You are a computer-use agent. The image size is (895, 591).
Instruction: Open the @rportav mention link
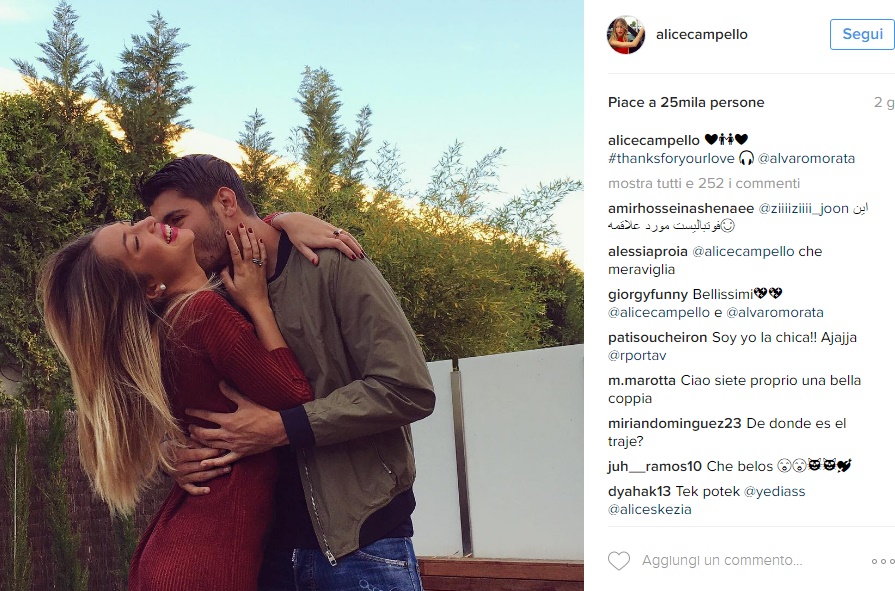637,355
